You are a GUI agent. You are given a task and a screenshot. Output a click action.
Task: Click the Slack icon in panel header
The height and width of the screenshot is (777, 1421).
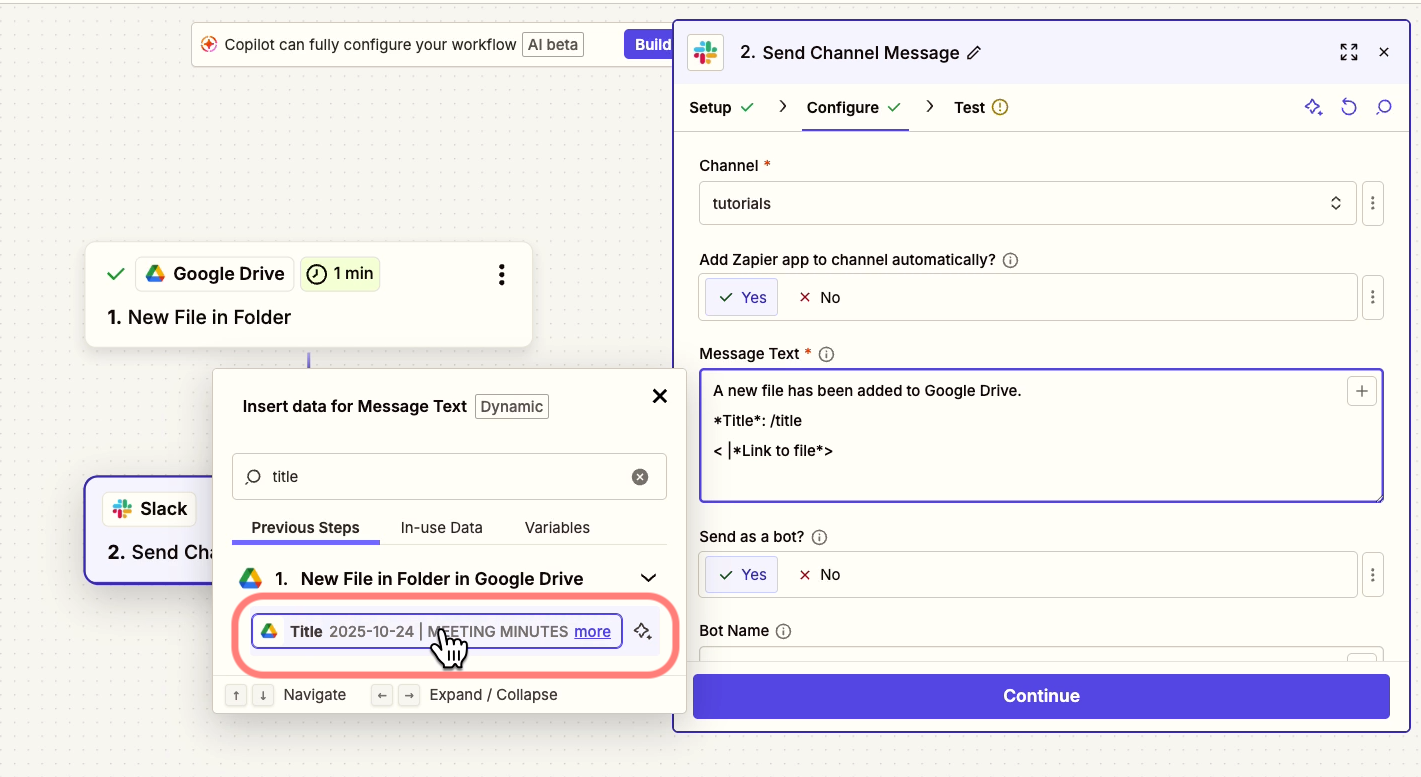tap(705, 52)
